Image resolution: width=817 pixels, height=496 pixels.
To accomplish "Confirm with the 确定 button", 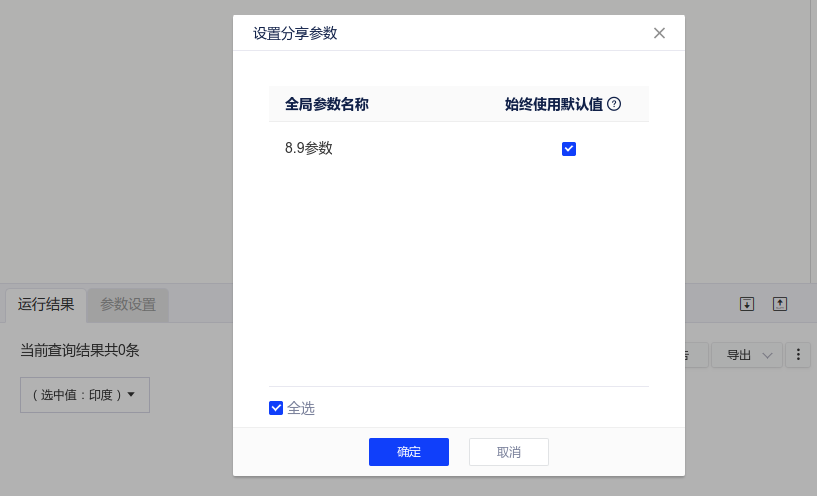I will point(408,452).
